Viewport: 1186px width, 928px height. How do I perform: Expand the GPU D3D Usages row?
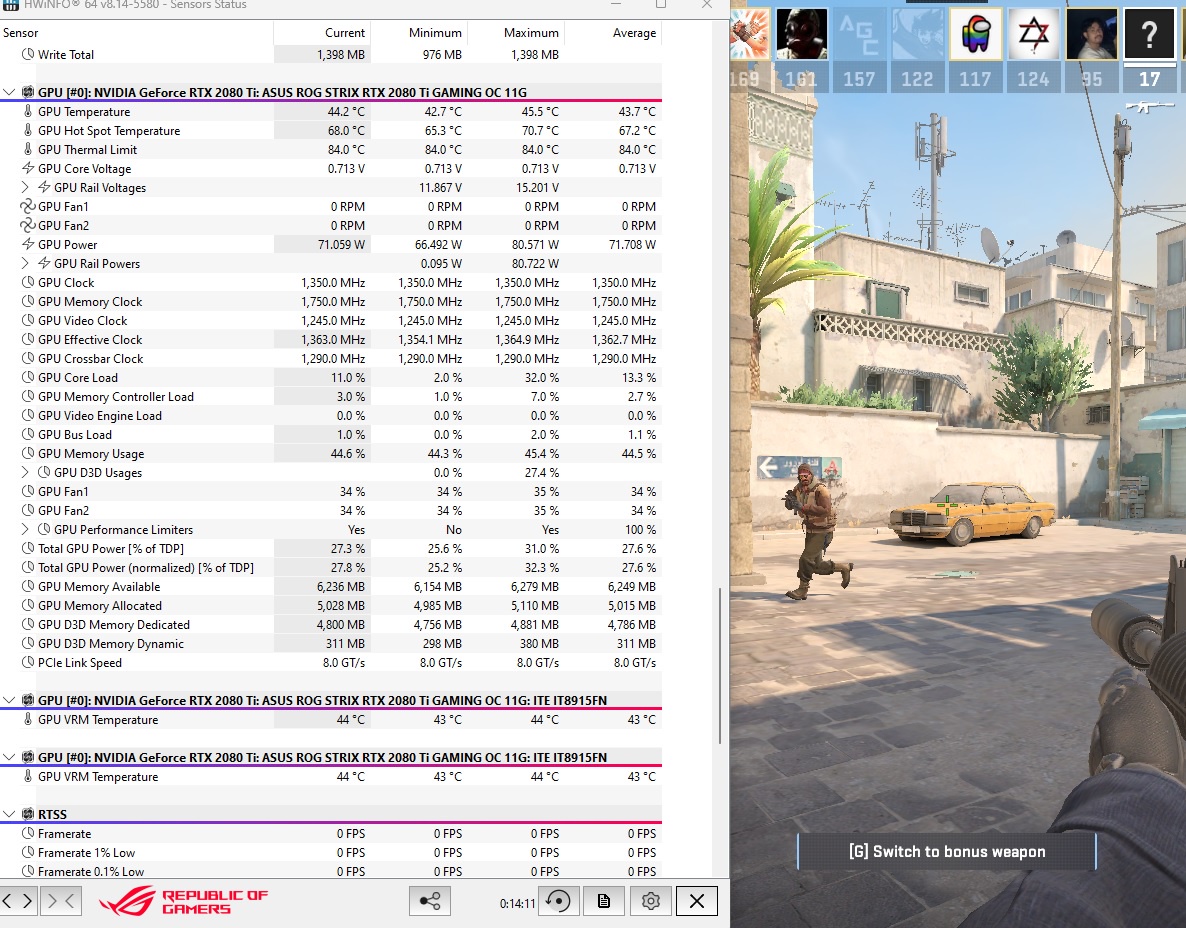(25, 472)
